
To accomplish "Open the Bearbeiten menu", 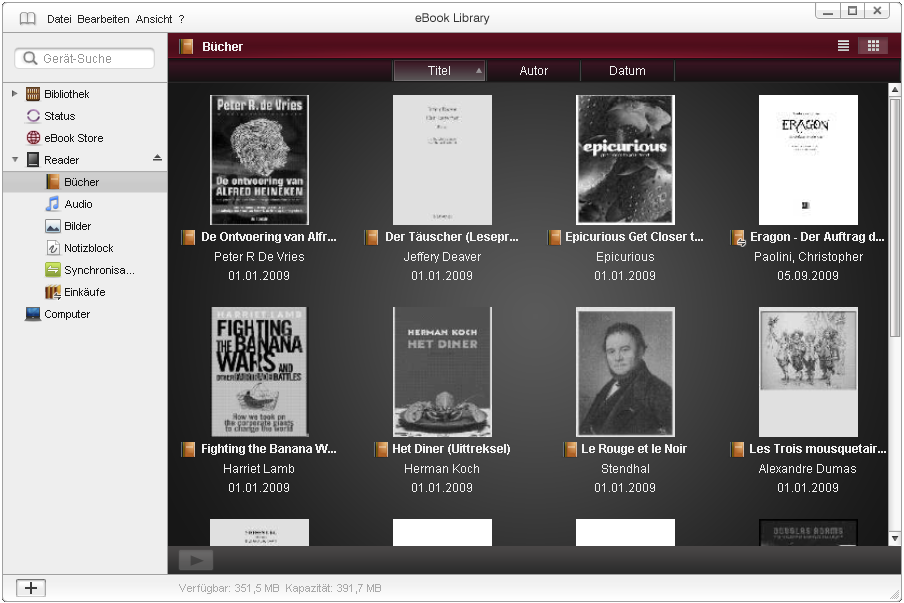I will 103,19.
